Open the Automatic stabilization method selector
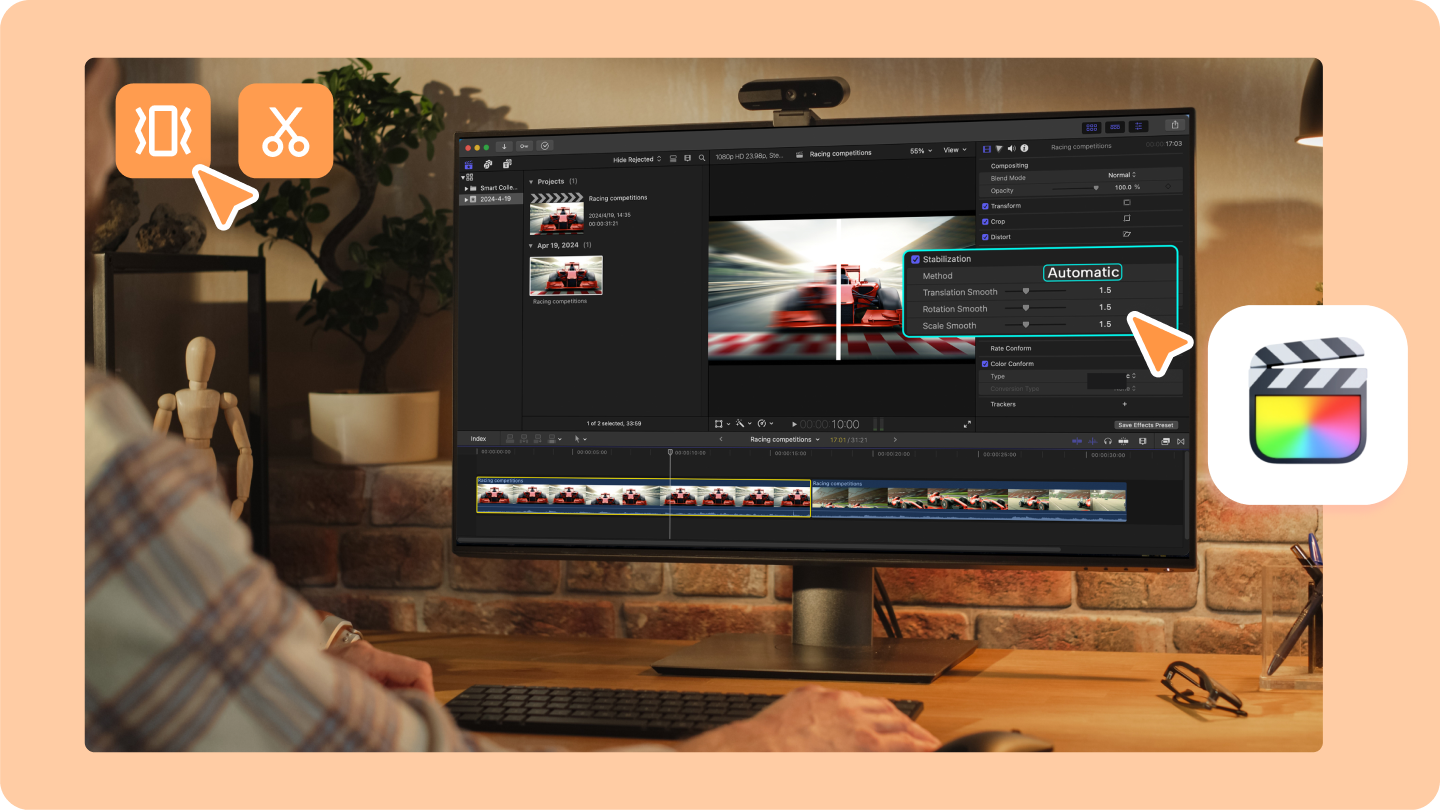 tap(1082, 271)
